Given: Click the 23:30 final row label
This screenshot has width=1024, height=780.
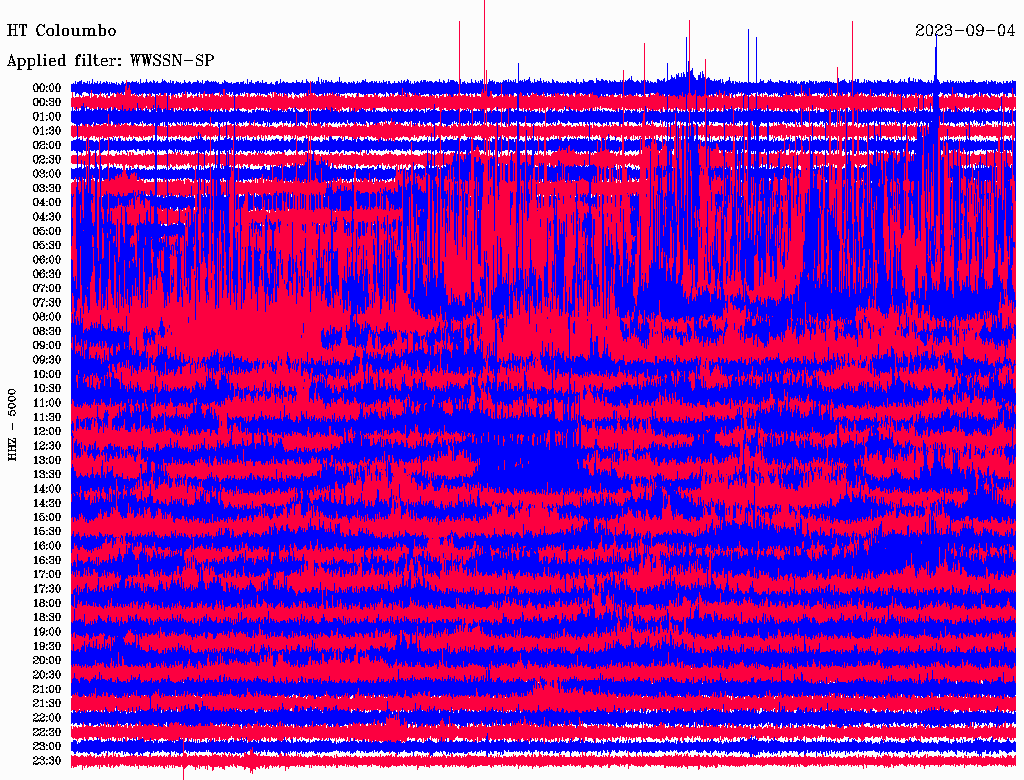Looking at the screenshot, I should point(47,761).
